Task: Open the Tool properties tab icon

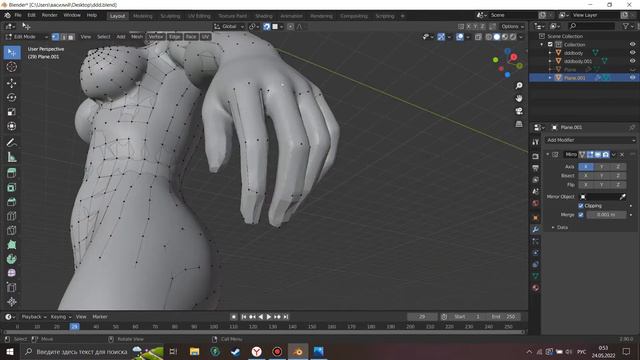Action: [x=536, y=142]
